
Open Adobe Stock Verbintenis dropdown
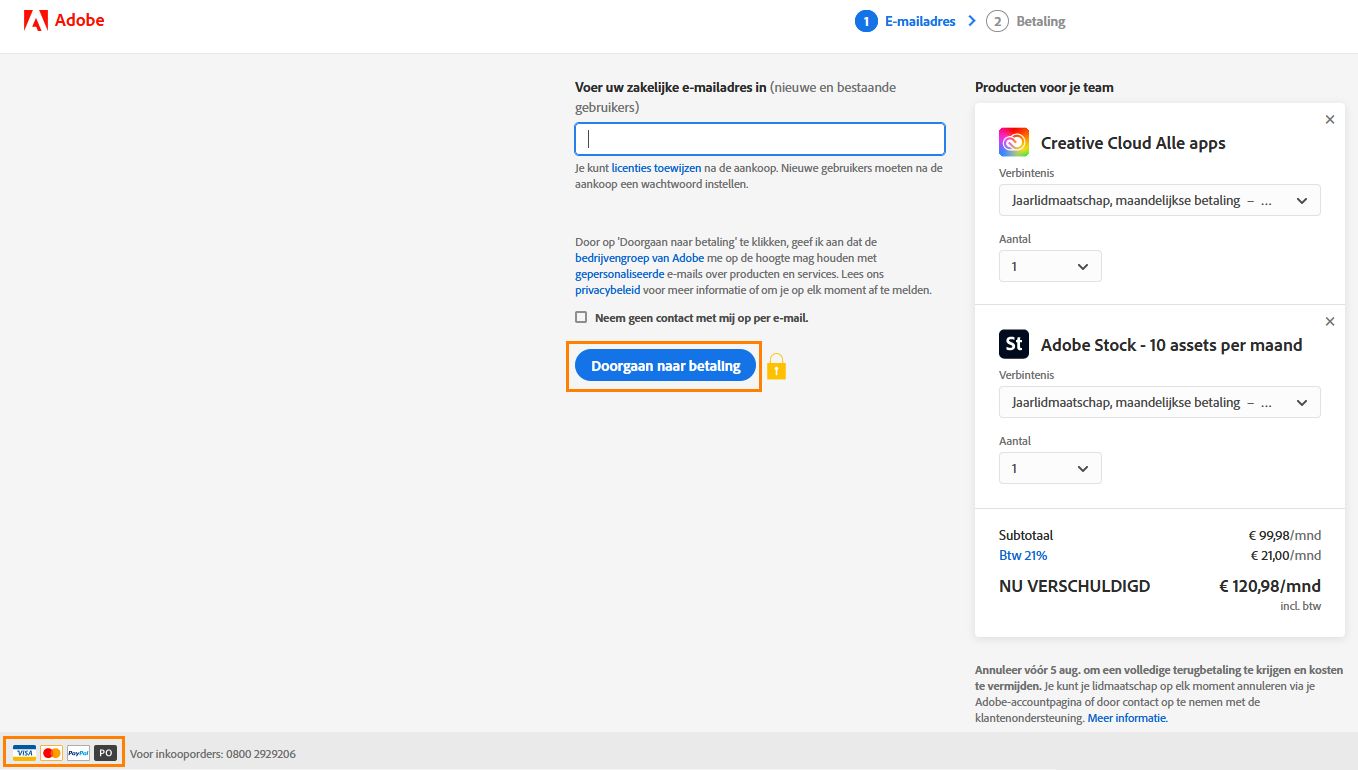coord(1160,402)
